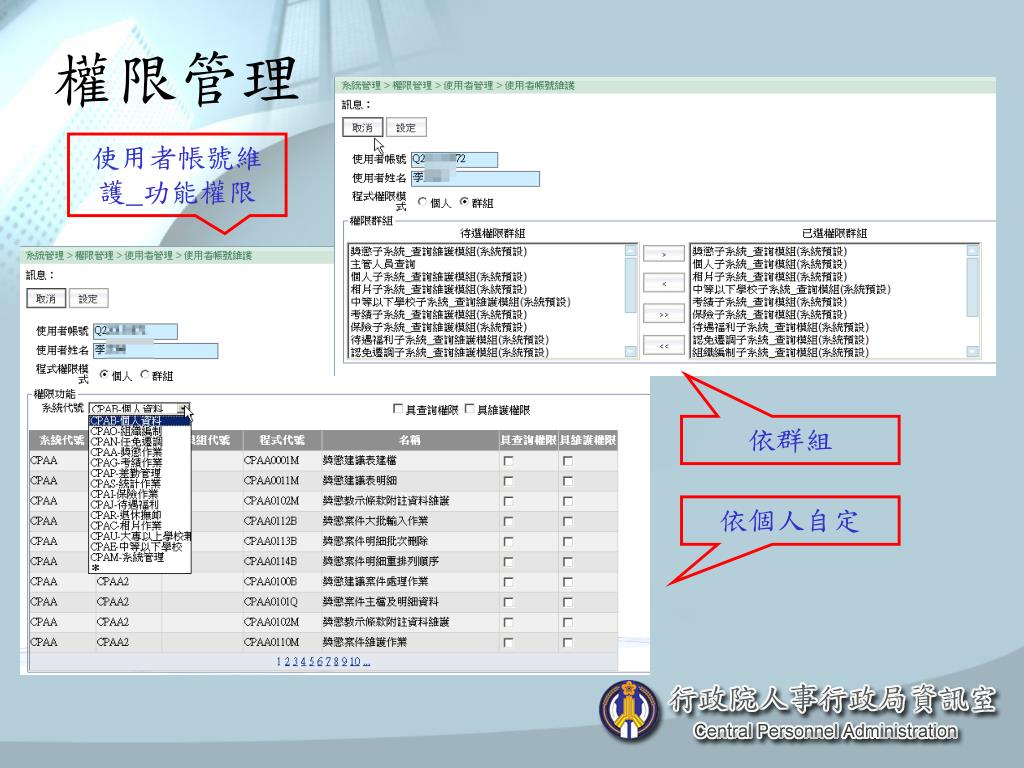Check query permission for CPAA0001M 奬懲建議表建檔

point(508,461)
